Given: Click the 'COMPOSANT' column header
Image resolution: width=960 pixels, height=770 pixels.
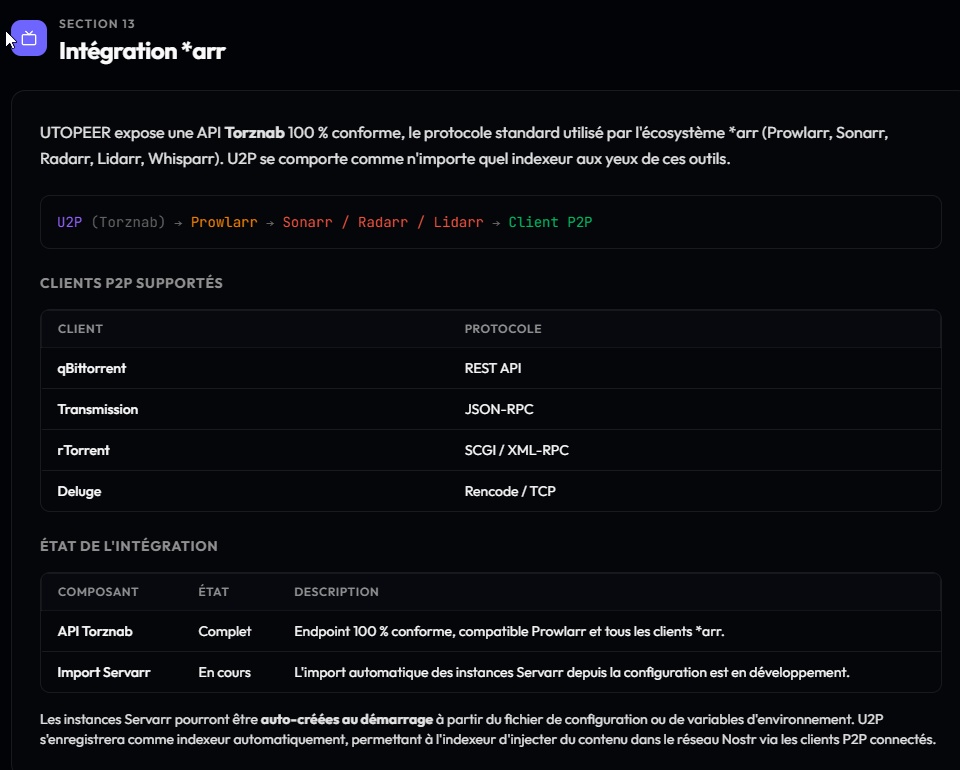Looking at the screenshot, I should tap(98, 592).
